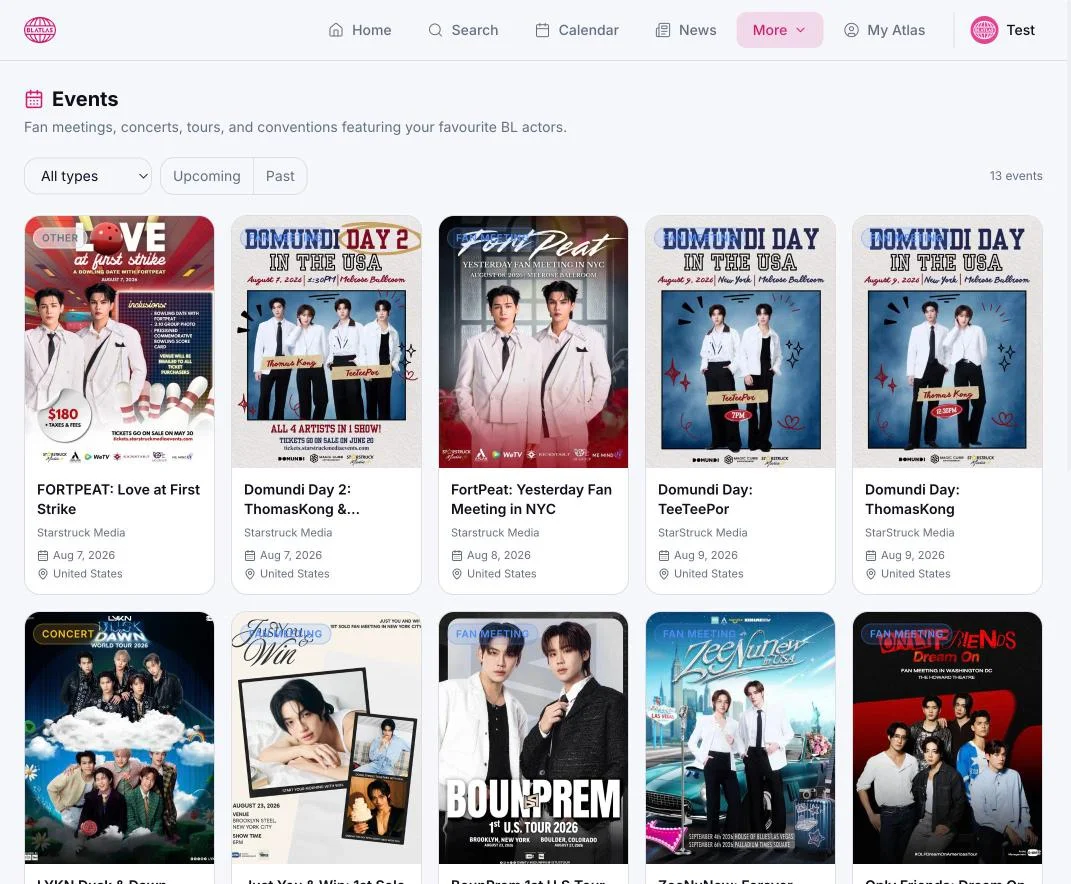Open Search from the navbar
Image resolution: width=1071 pixels, height=884 pixels.
click(x=463, y=30)
